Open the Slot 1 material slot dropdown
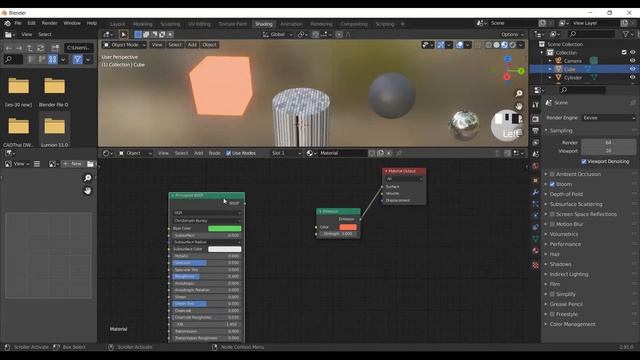Image resolution: width=640 pixels, height=360 pixels. [286, 153]
